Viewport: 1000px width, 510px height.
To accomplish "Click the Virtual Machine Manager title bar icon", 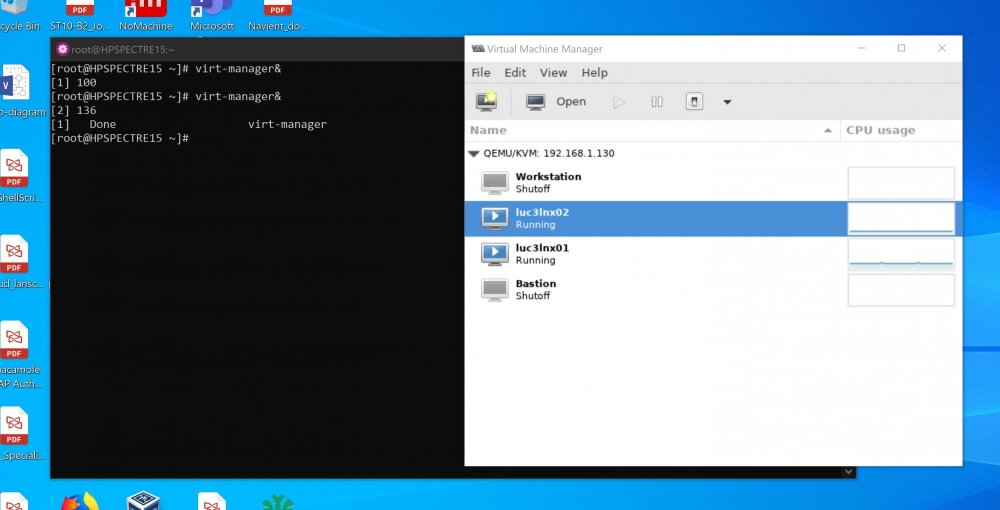I will click(x=478, y=48).
